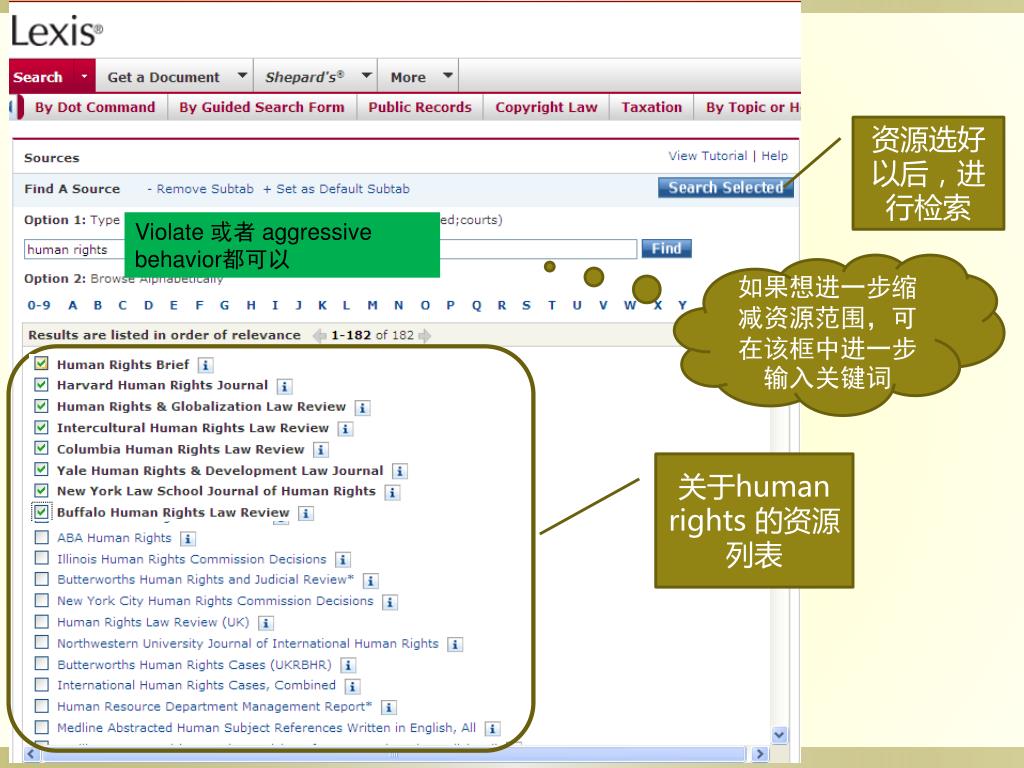Info icon for International Human Rights Cases, Combined

tap(352, 686)
